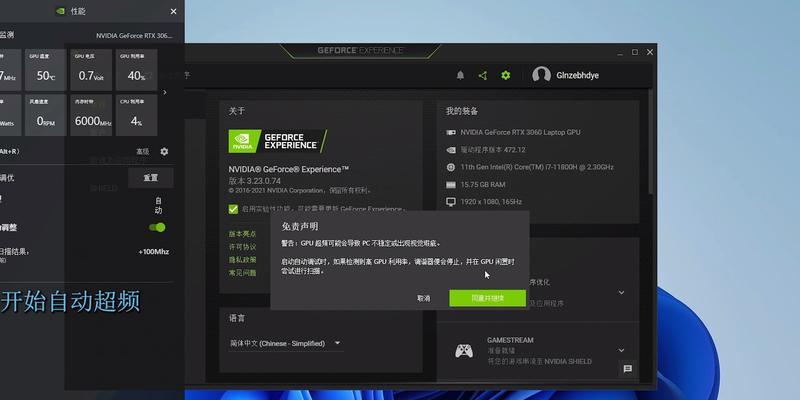
Task: Click 取消 in the disclaimer dialog
Action: (x=423, y=298)
